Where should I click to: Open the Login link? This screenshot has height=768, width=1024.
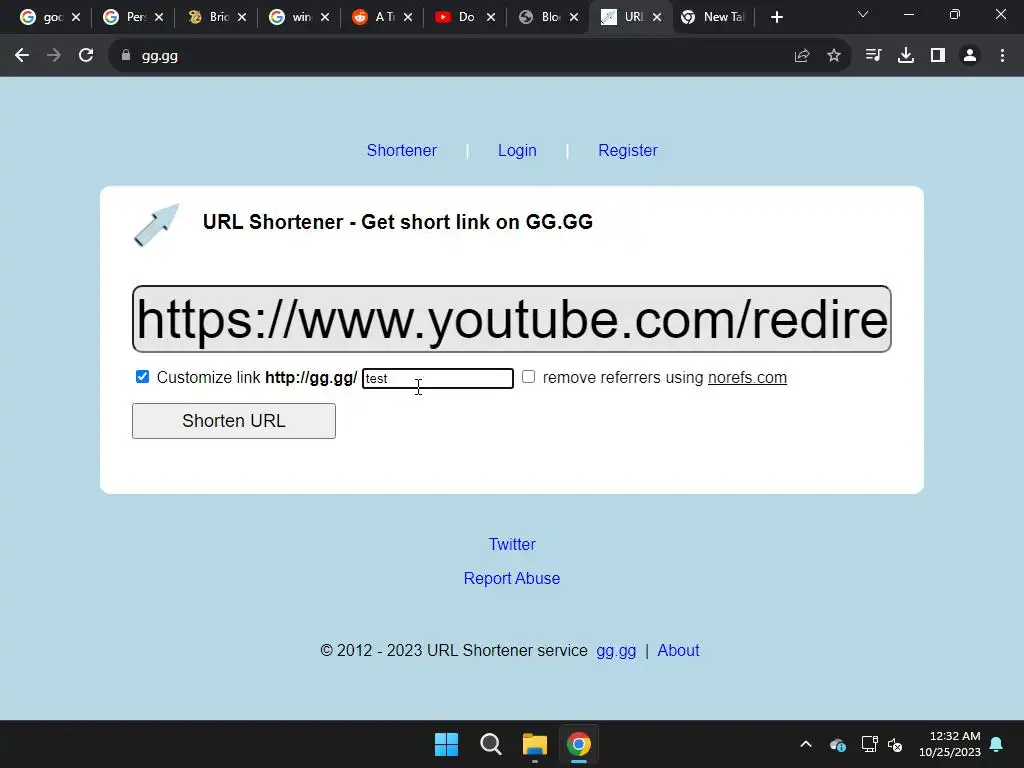point(517,150)
